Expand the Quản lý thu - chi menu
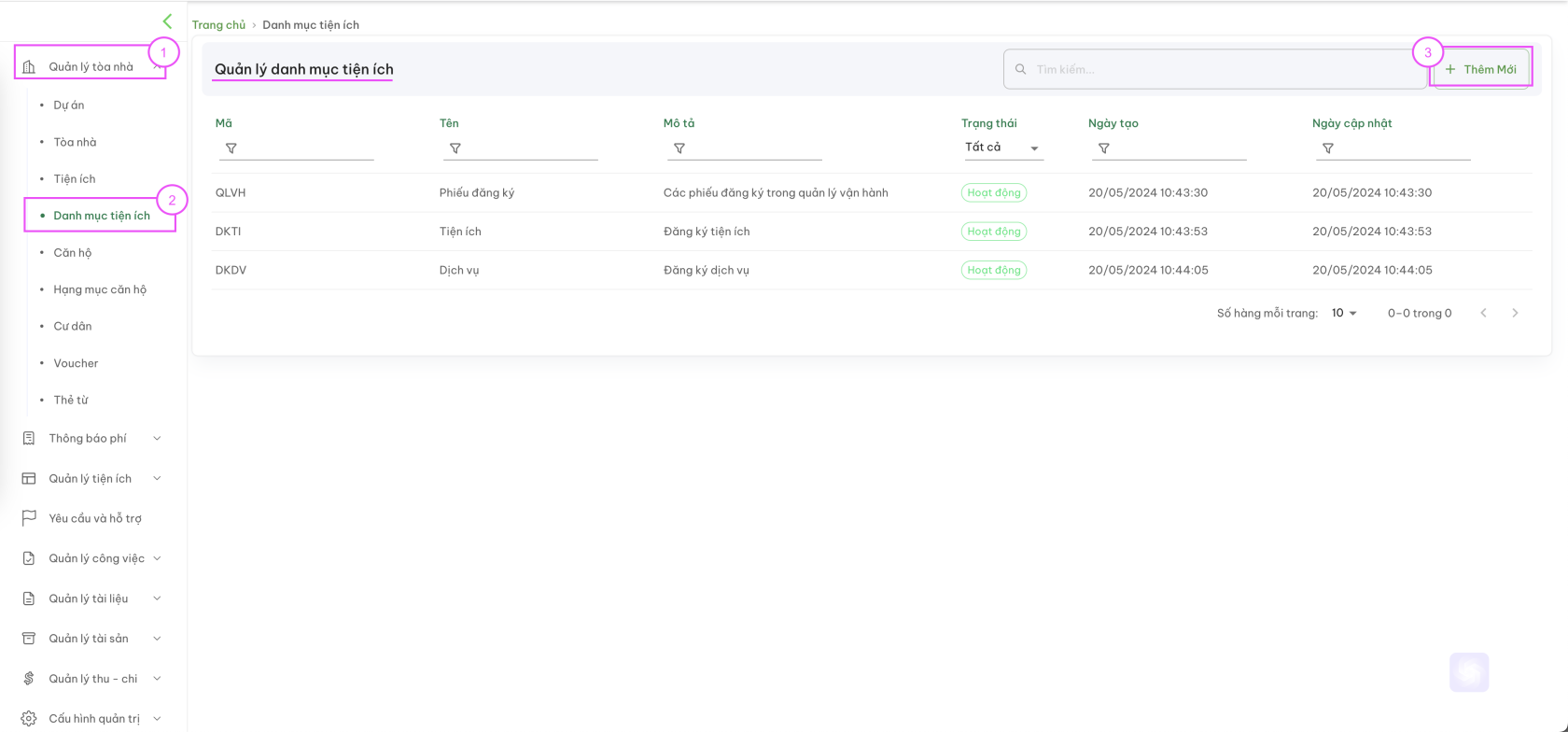Viewport: 1568px width, 732px height. pos(157,679)
